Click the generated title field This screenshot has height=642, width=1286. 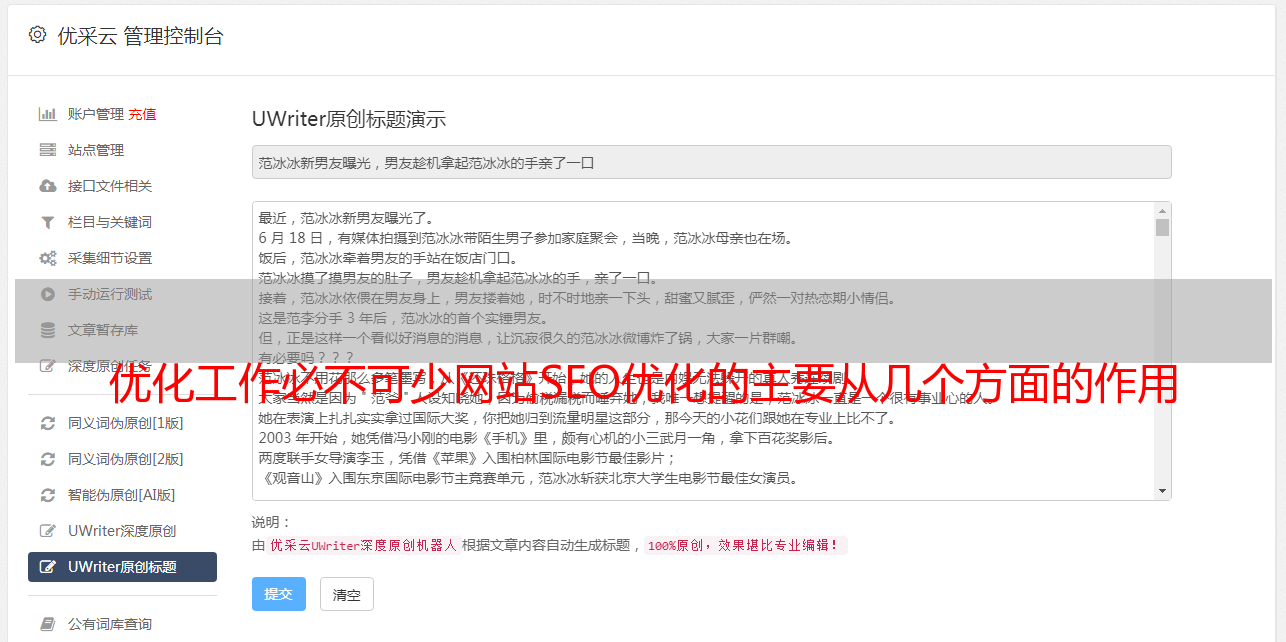tap(711, 162)
